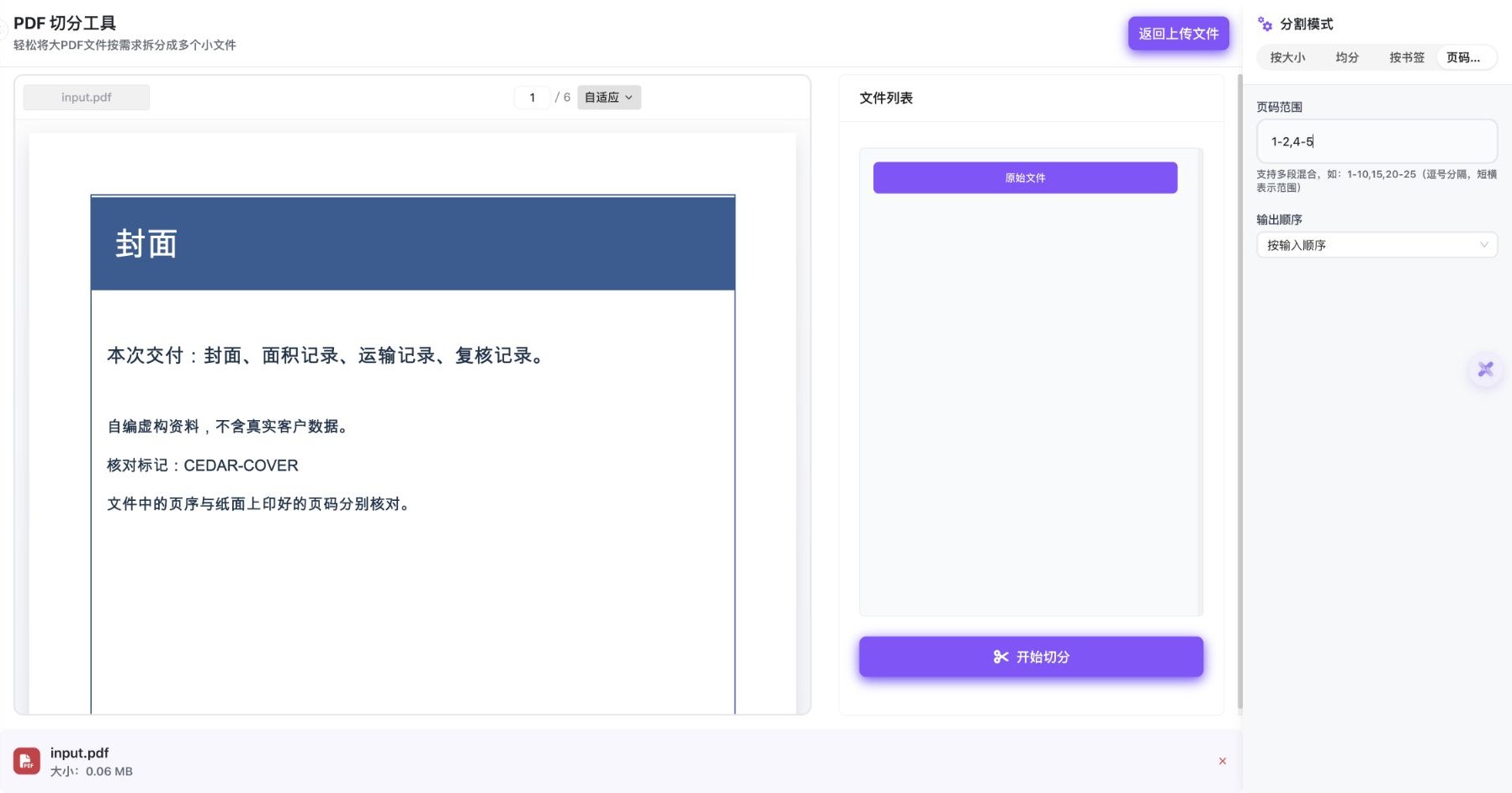Click the CEDAR-COVER 核对标记 line

pyautogui.click(x=203, y=466)
